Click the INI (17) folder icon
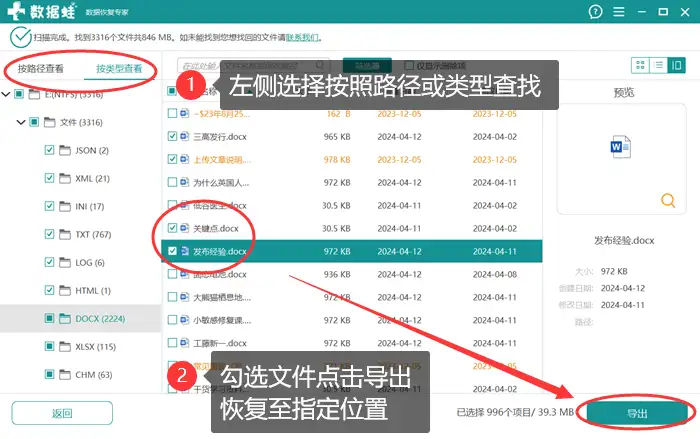700x439 pixels. (x=65, y=206)
